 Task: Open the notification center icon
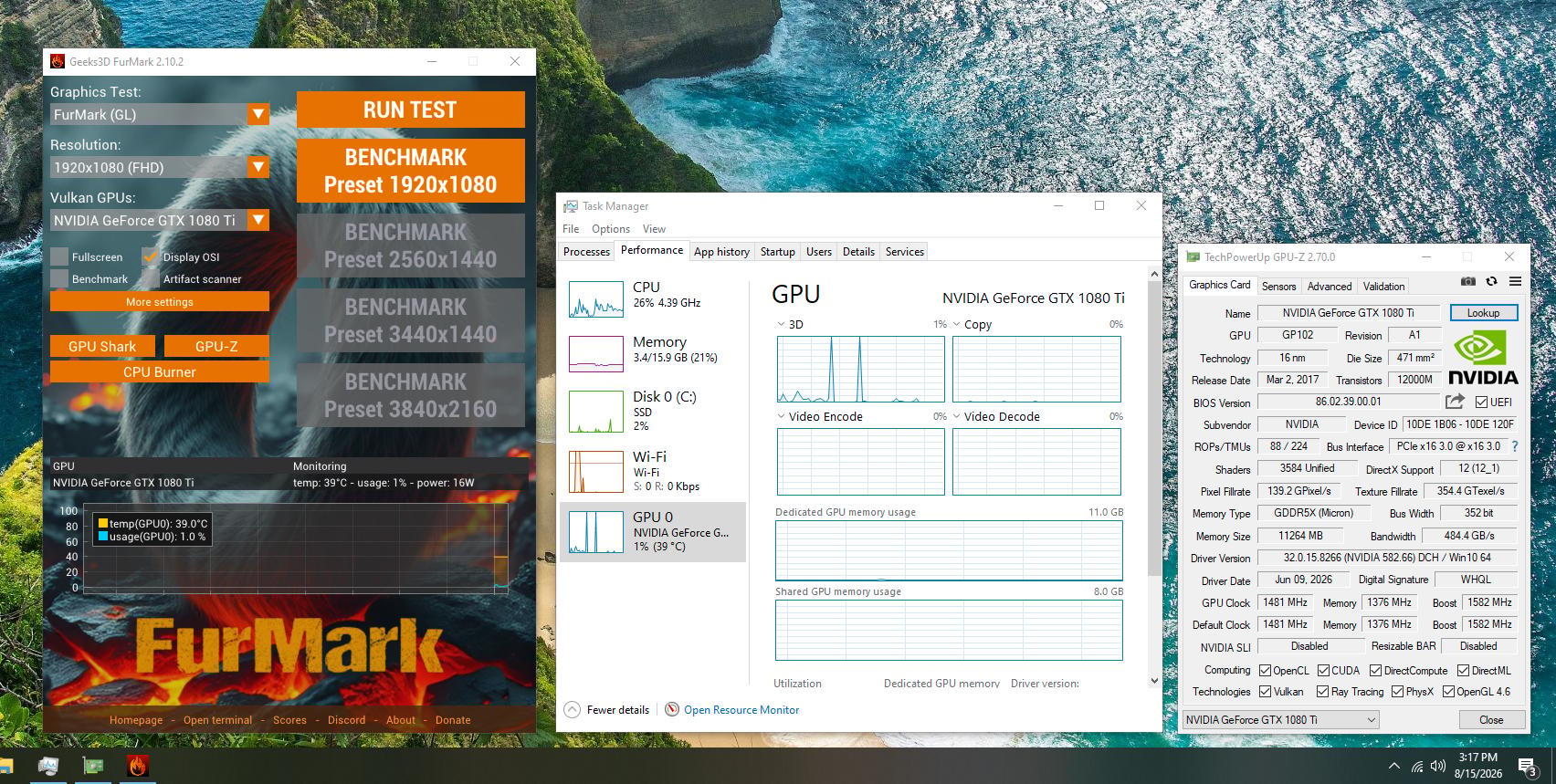click(x=1528, y=767)
